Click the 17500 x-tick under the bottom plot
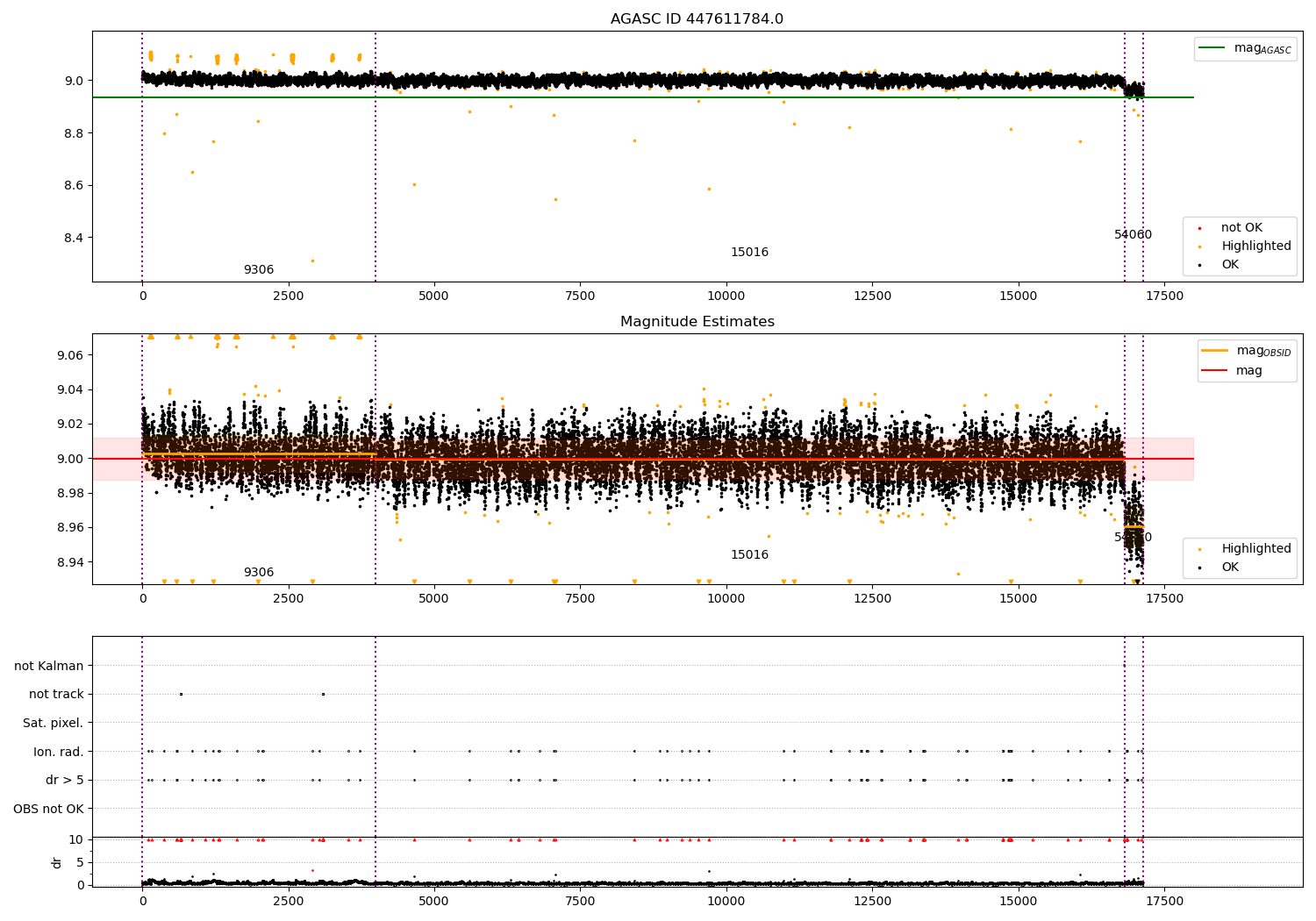Screen dimensions: 1316x921 tap(1164, 902)
